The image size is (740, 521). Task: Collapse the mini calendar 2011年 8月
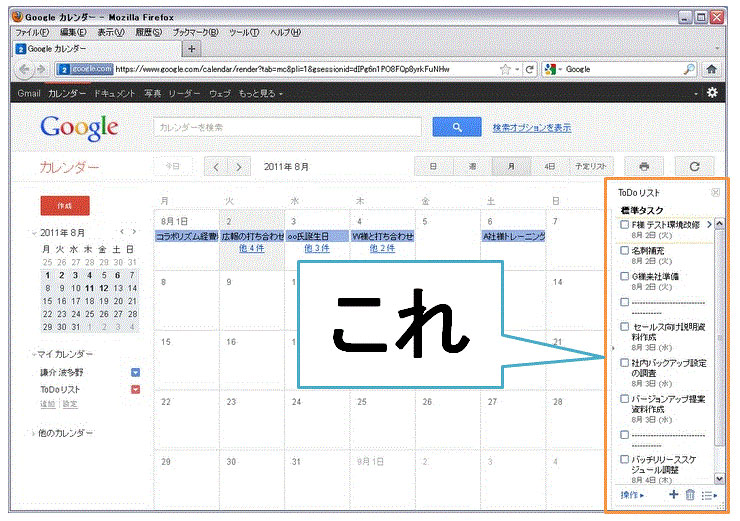[34, 233]
